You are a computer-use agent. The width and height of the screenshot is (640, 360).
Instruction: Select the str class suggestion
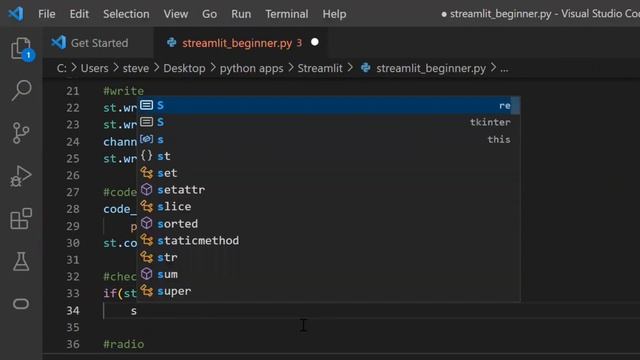click(328, 258)
